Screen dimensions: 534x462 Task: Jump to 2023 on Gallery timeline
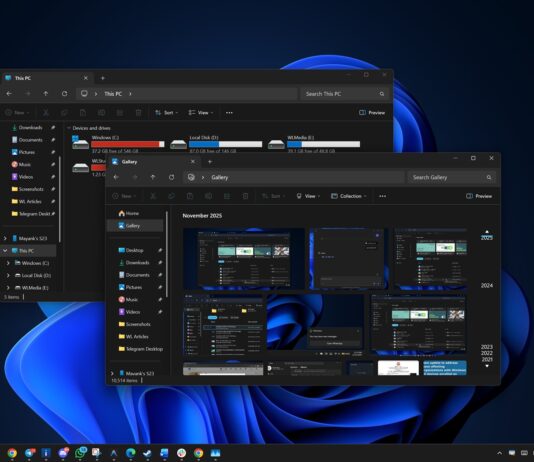[487, 347]
